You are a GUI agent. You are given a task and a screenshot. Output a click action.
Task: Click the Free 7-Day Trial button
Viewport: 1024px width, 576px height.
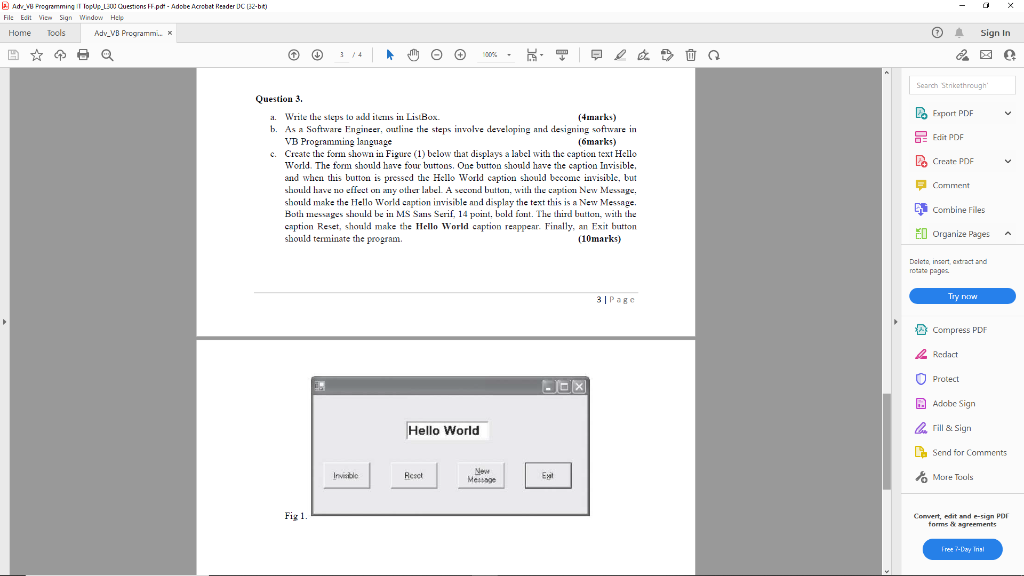point(961,548)
